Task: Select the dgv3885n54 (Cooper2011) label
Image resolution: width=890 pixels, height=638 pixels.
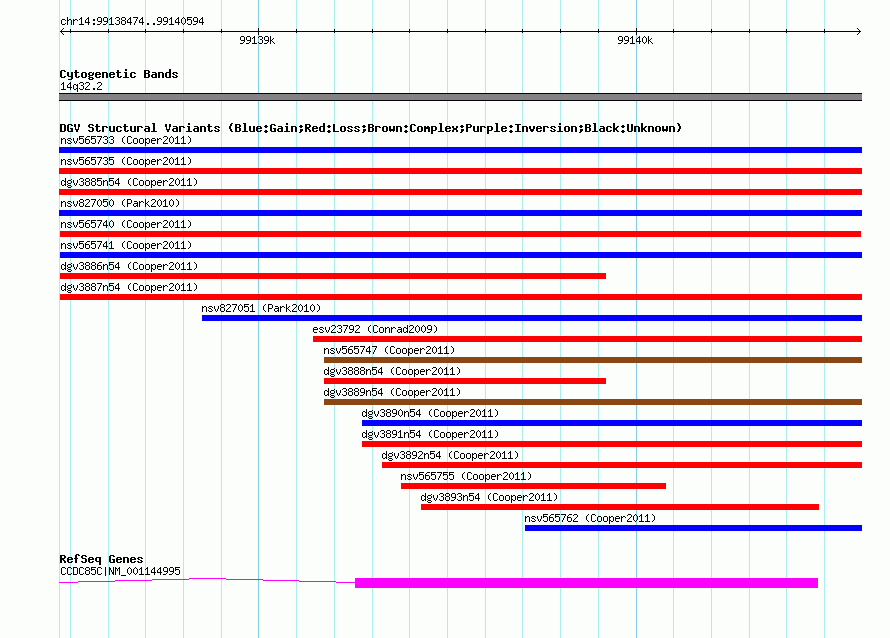Action: (129, 182)
